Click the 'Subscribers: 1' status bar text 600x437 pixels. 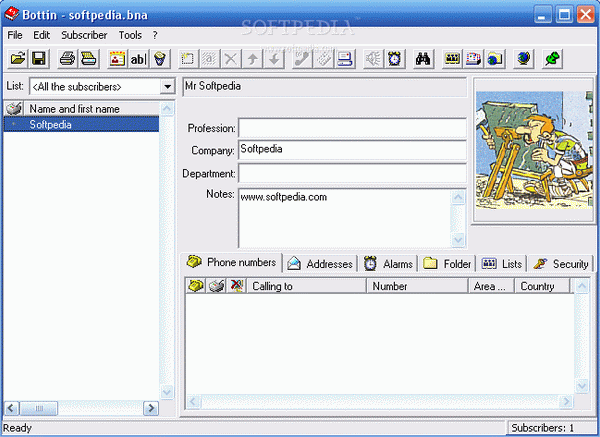[543, 428]
